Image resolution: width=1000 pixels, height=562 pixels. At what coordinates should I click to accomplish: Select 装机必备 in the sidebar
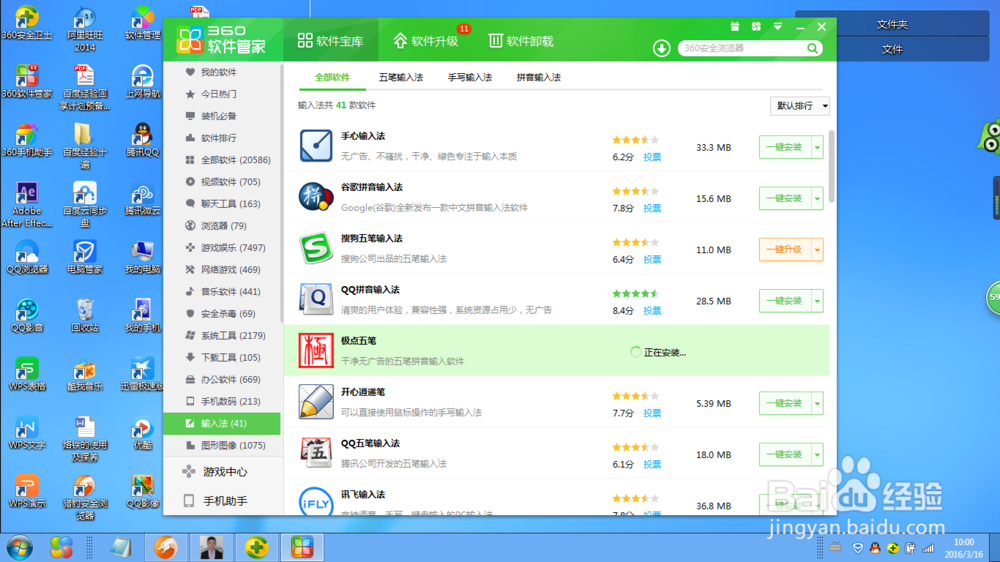point(222,116)
